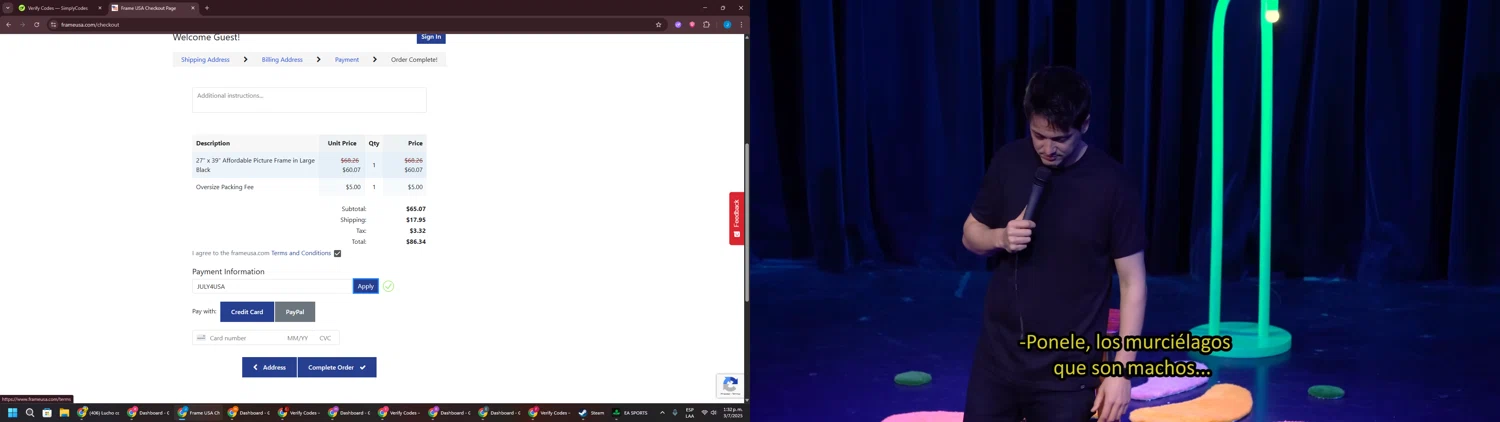The image size is (1500, 422).
Task: Open the red Feedback side tab
Action: [x=736, y=218]
